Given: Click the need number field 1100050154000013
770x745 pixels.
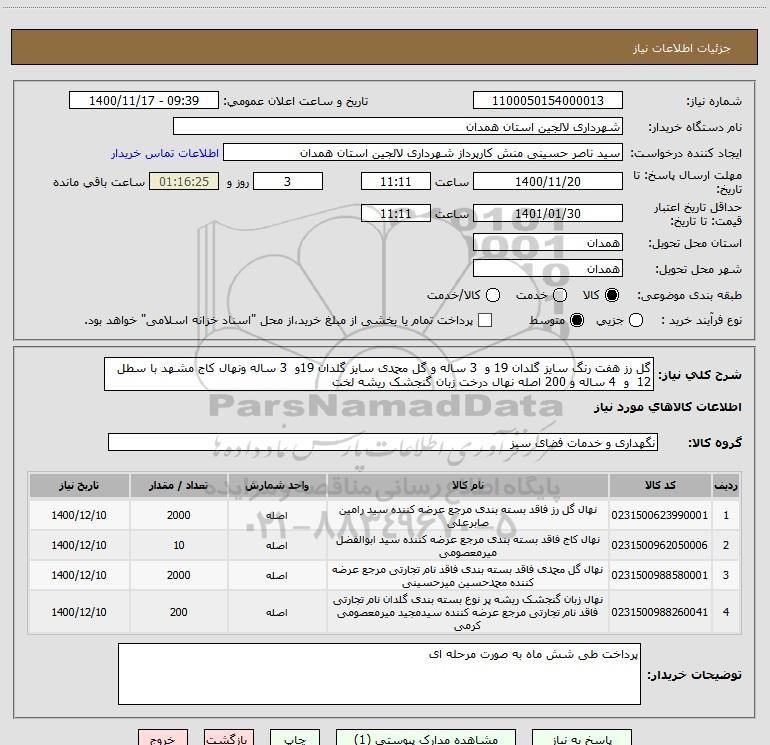Looking at the screenshot, I should pyautogui.click(x=548, y=101).
